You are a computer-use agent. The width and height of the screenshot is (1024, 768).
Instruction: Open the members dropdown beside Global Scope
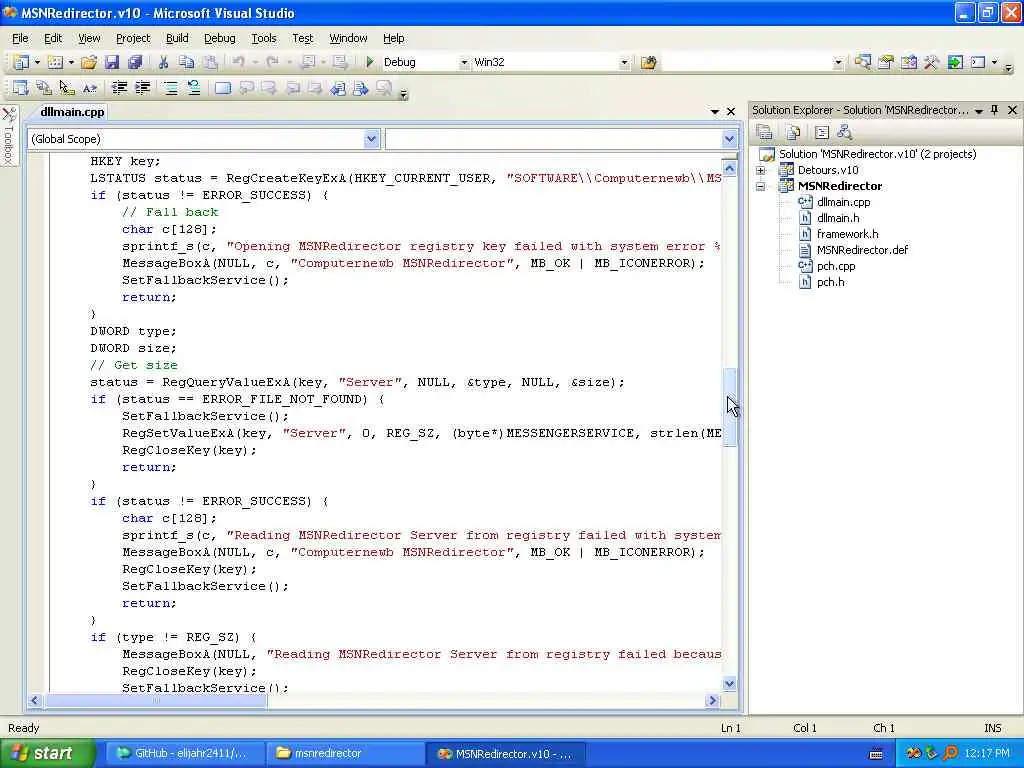pyautogui.click(x=729, y=138)
